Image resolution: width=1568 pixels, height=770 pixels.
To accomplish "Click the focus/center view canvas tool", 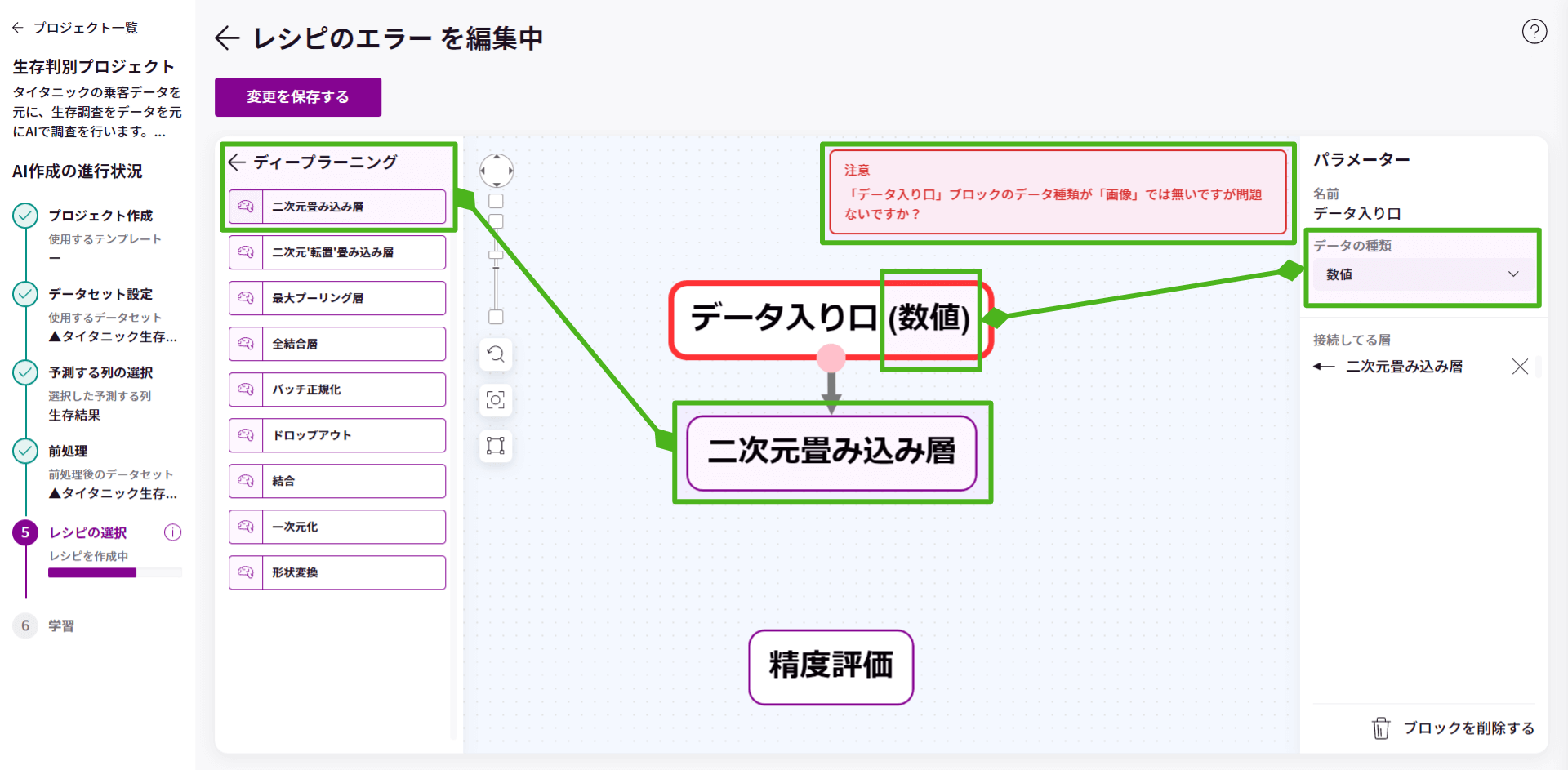I will [x=496, y=400].
